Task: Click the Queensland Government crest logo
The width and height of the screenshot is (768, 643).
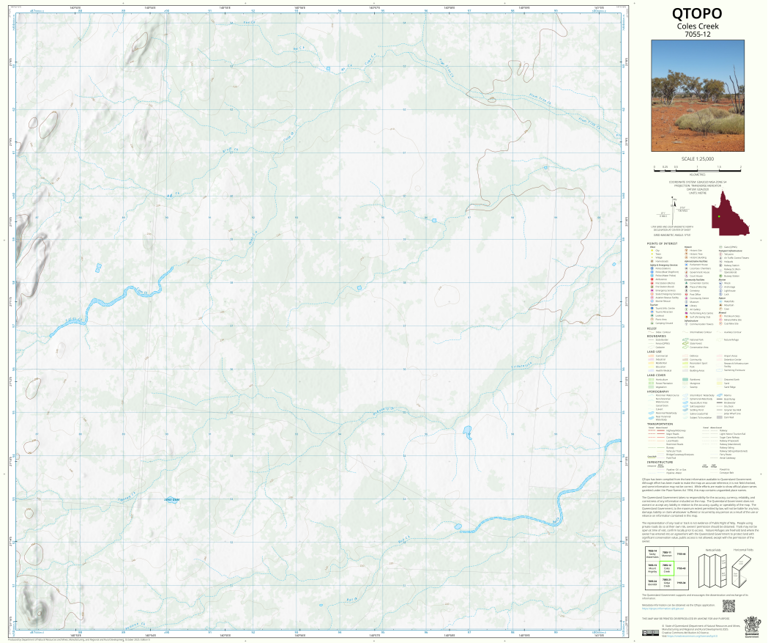Action: tap(752, 627)
